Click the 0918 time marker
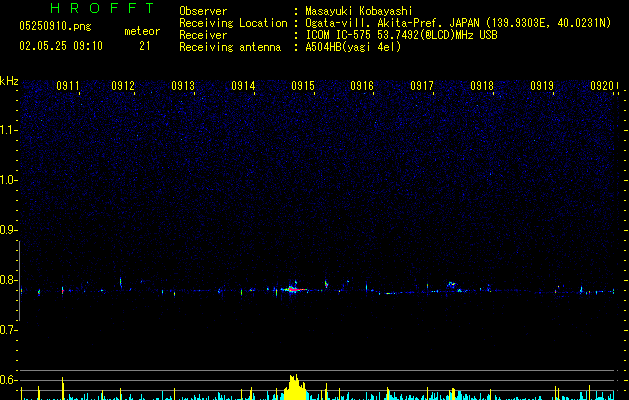Image resolution: width=629 pixels, height=400 pixels. [482, 86]
